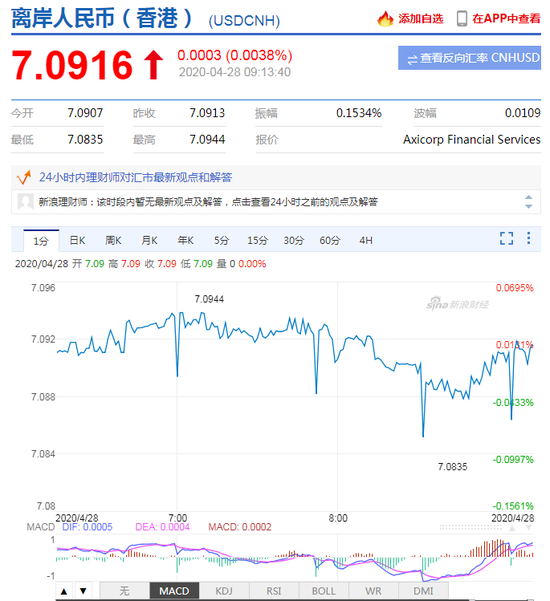Image resolution: width=550 pixels, height=601 pixels.
Task: Click the current price 7.0916
Action: point(72,65)
